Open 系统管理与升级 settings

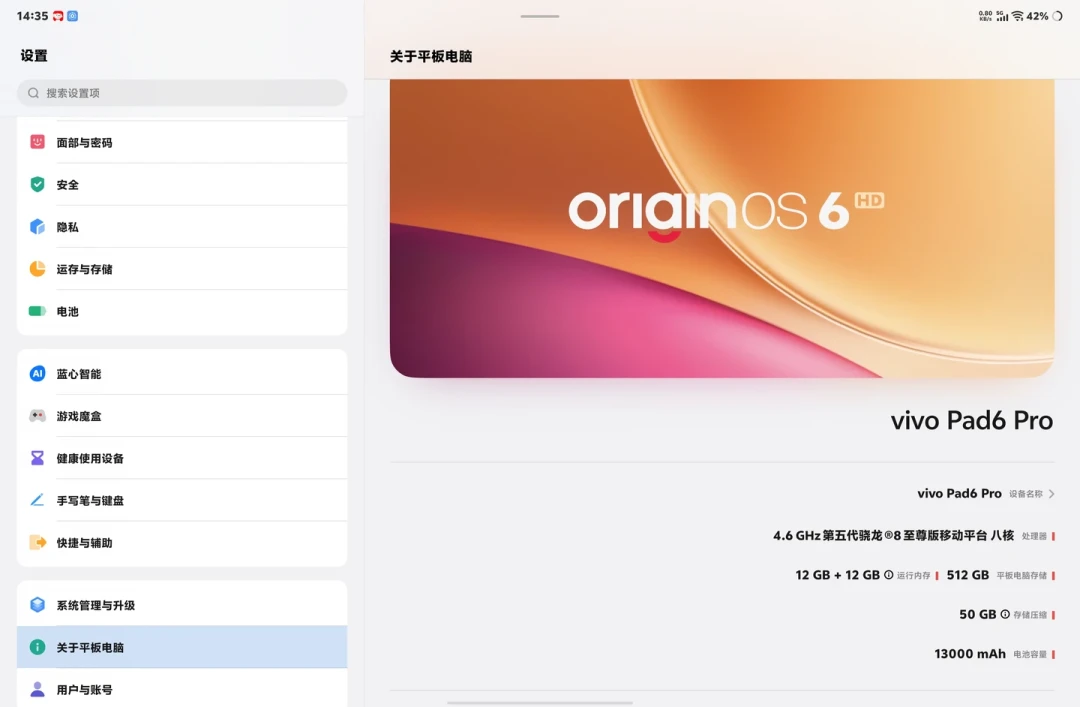pos(182,604)
